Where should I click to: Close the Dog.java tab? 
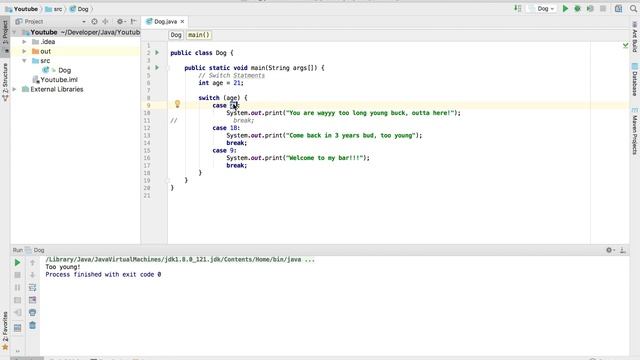(x=182, y=22)
